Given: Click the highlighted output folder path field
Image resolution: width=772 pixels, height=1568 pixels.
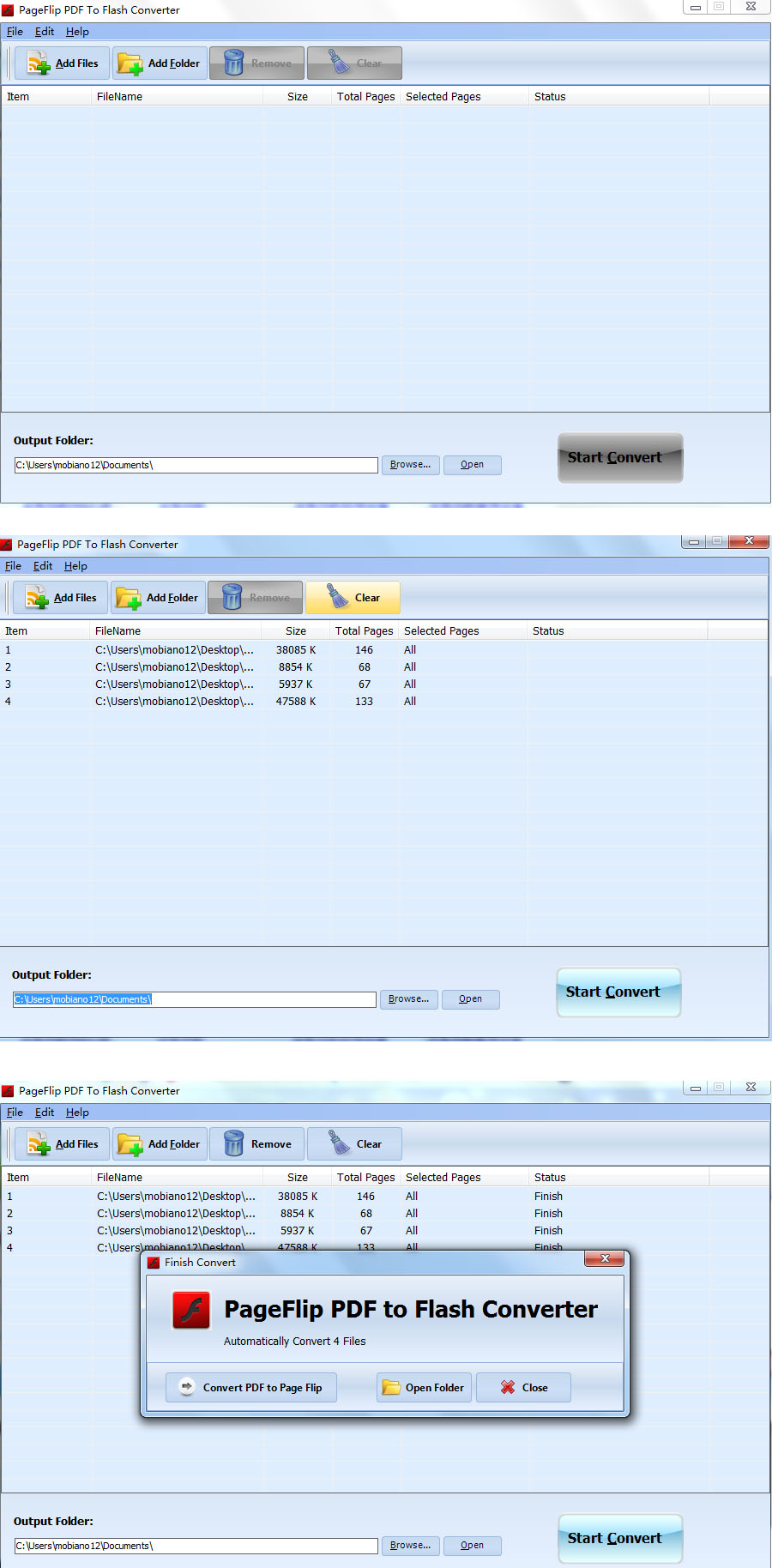Looking at the screenshot, I should 194,999.
